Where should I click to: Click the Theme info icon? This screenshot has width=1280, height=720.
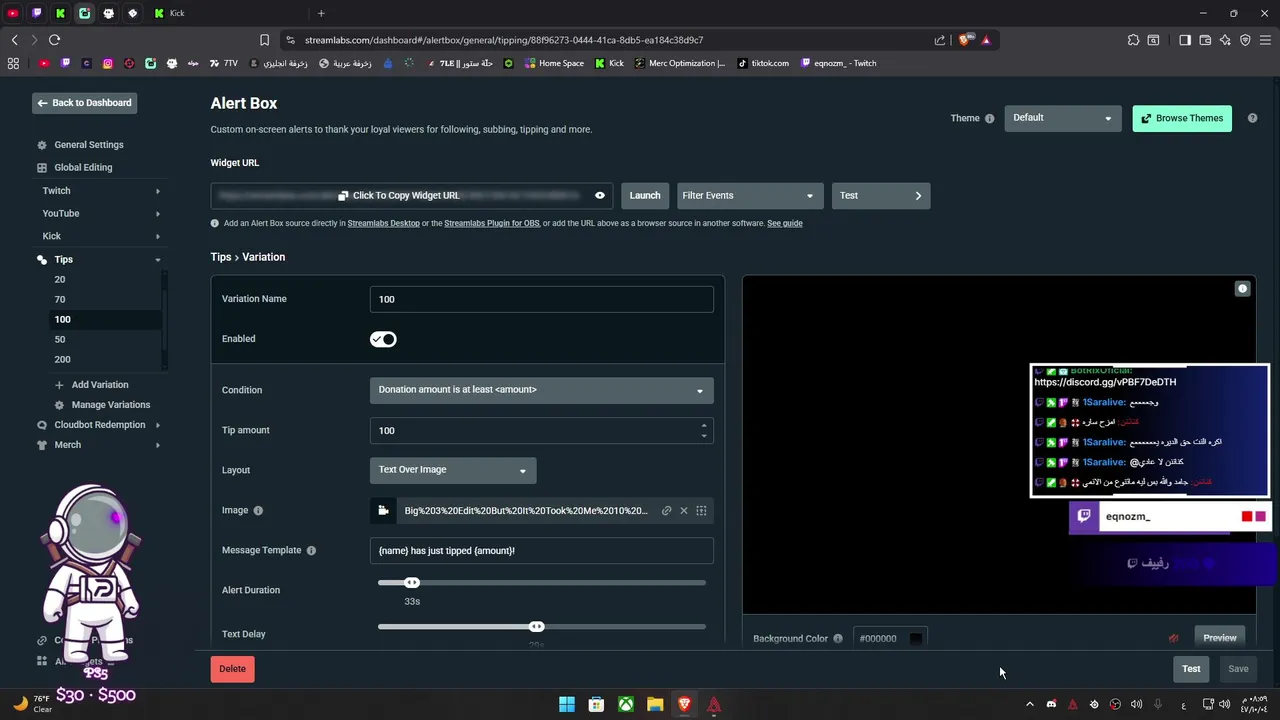click(x=990, y=118)
